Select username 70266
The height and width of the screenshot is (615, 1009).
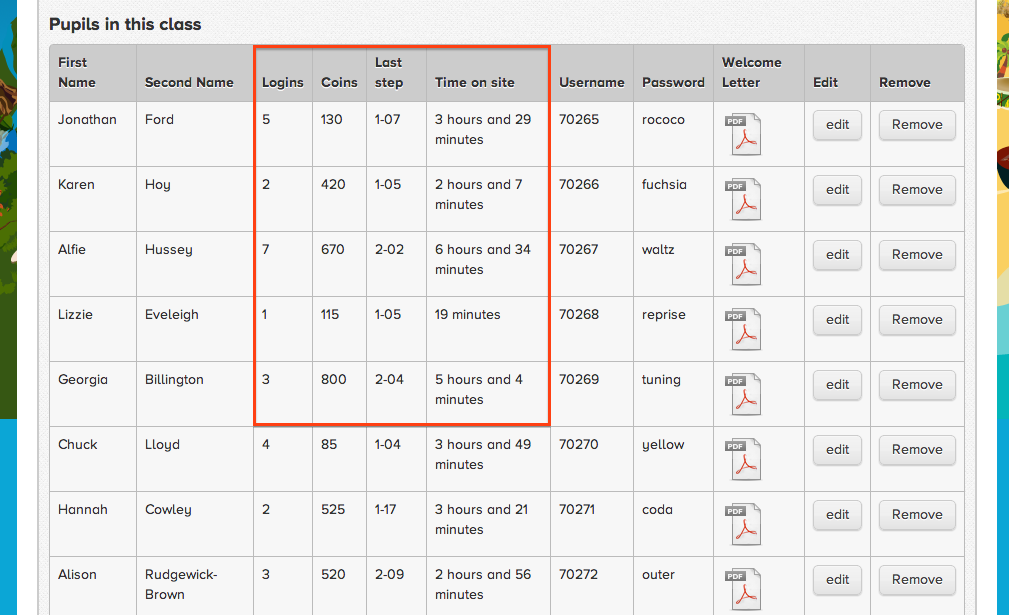coord(579,185)
